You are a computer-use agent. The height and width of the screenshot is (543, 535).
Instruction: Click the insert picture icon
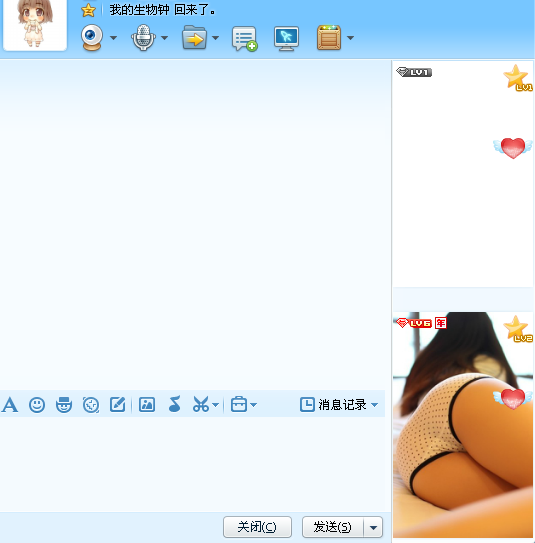147,404
